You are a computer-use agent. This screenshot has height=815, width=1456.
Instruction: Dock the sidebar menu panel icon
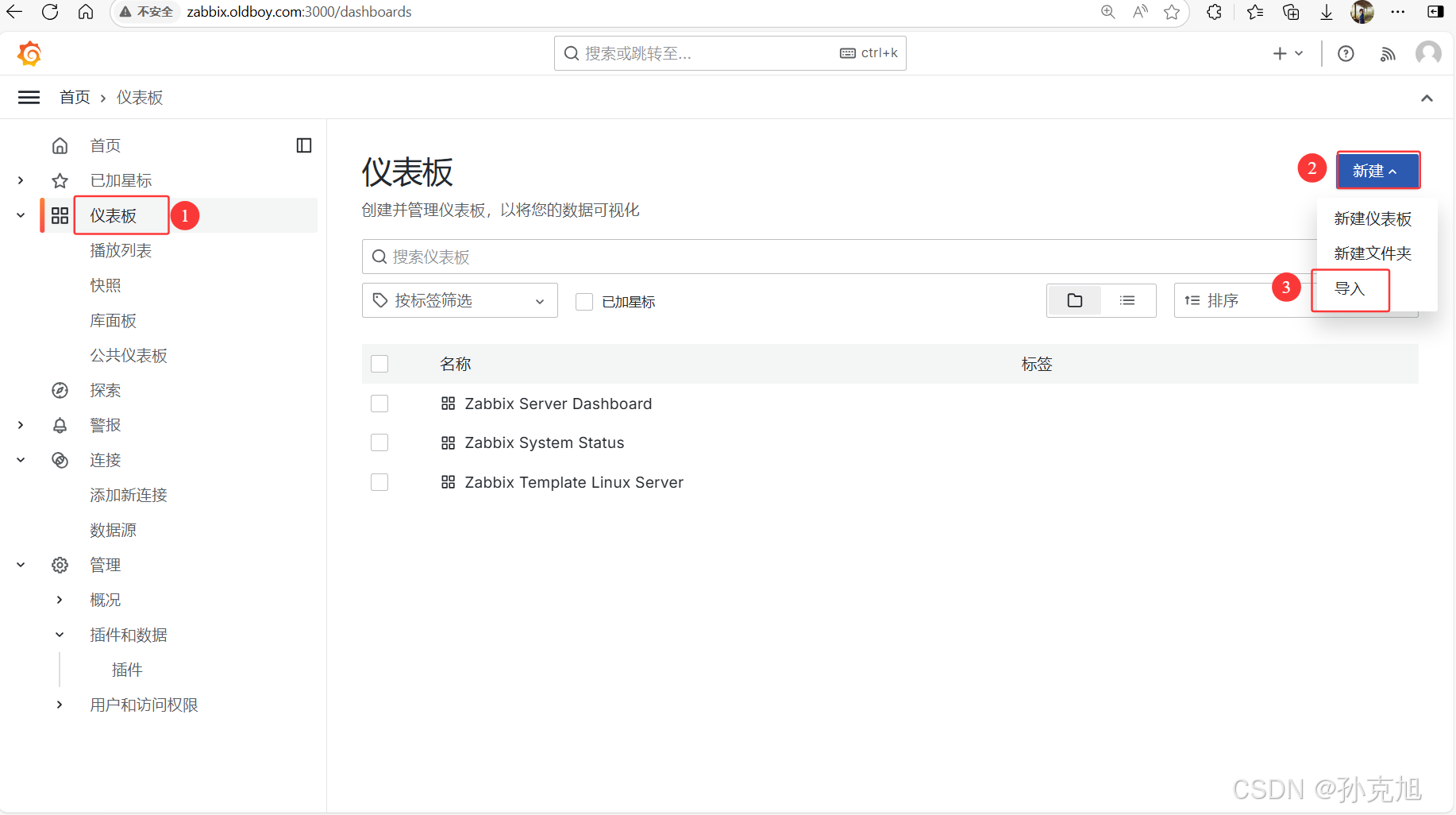pos(304,145)
